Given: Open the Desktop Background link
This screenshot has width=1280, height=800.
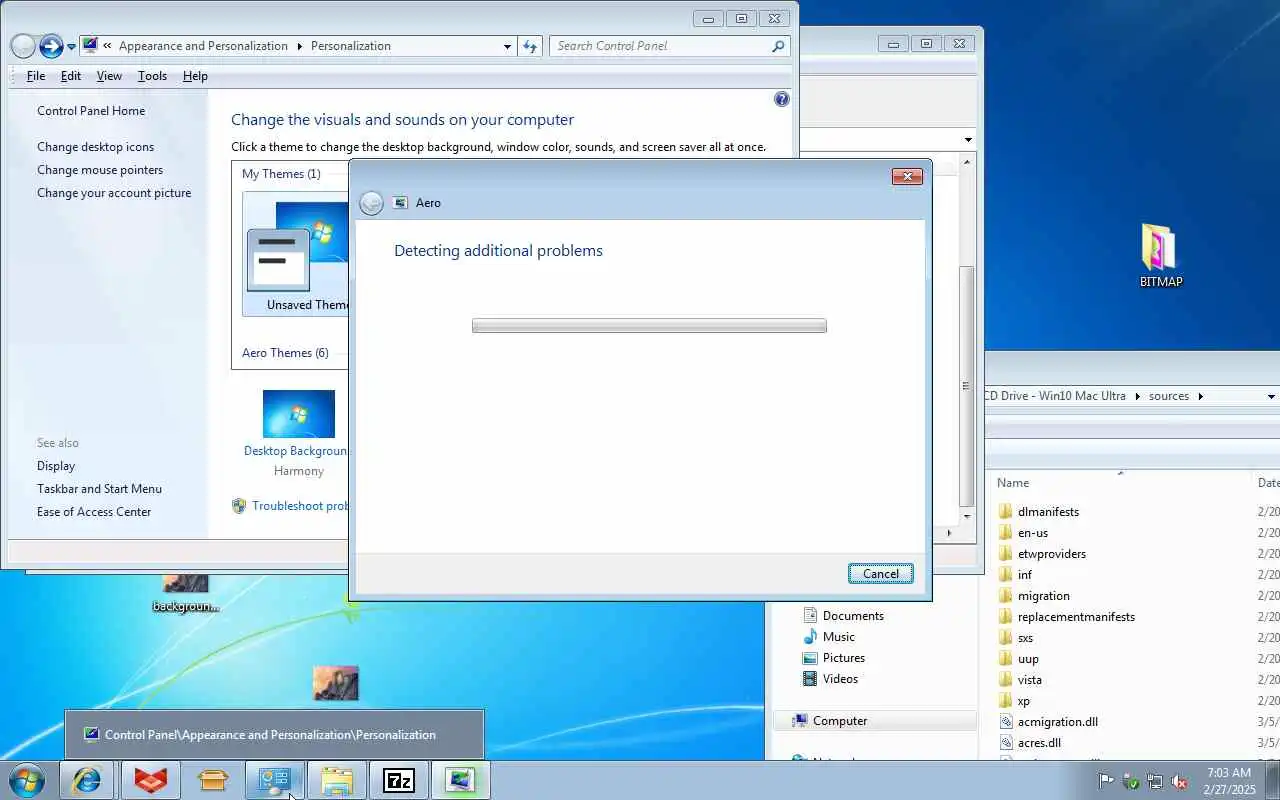Looking at the screenshot, I should click(296, 451).
